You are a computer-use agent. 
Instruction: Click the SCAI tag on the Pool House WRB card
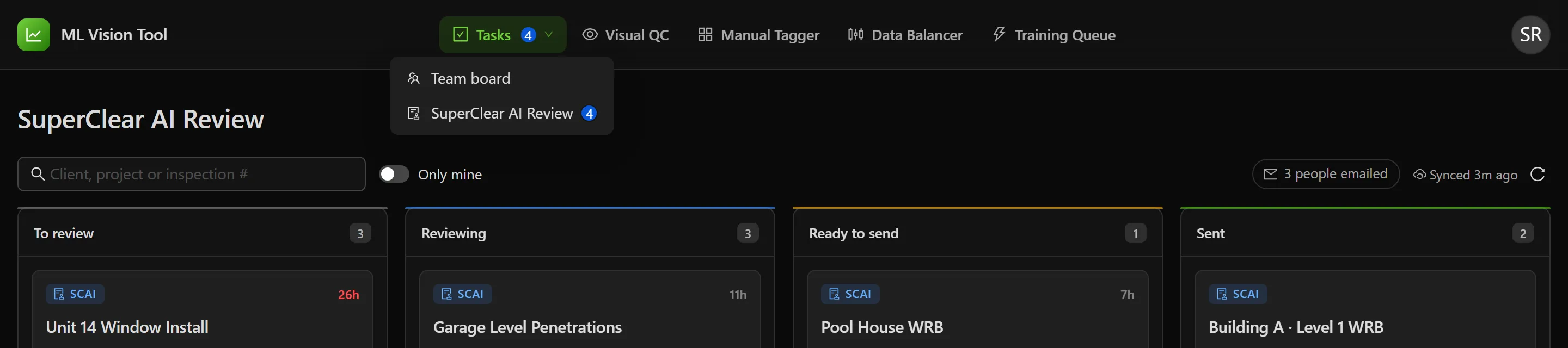(x=850, y=295)
